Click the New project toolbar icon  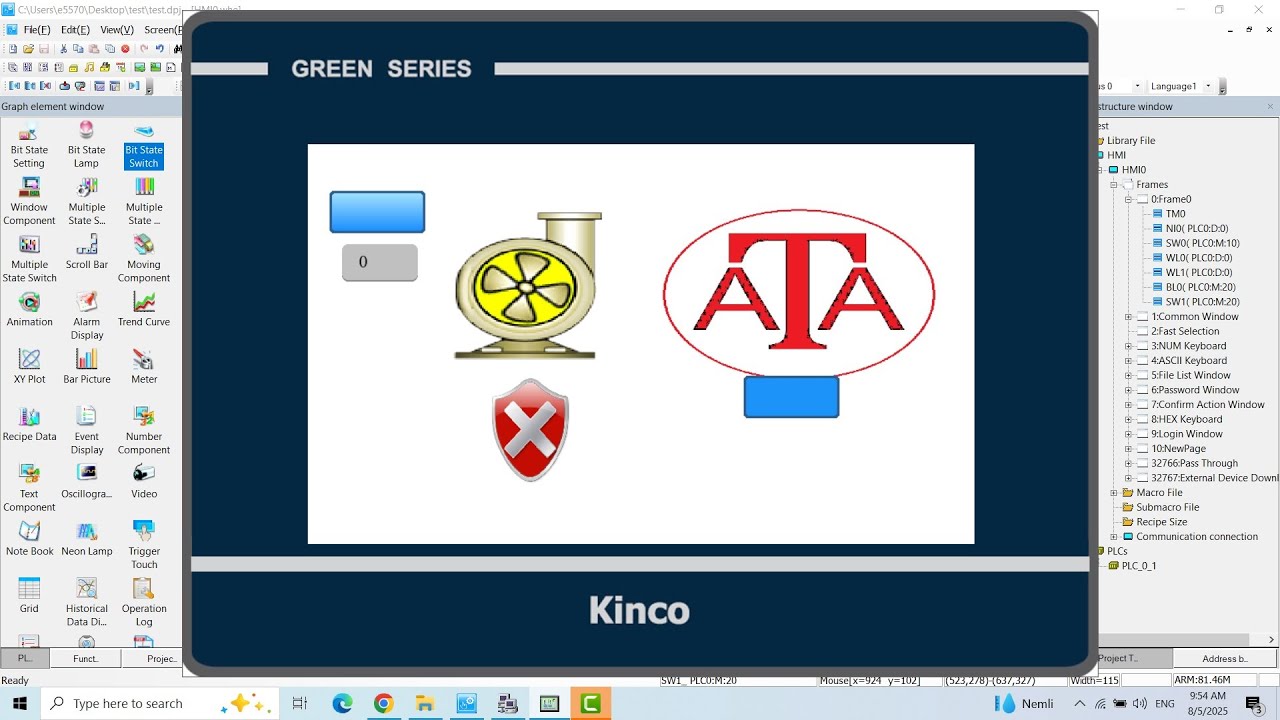(12, 48)
